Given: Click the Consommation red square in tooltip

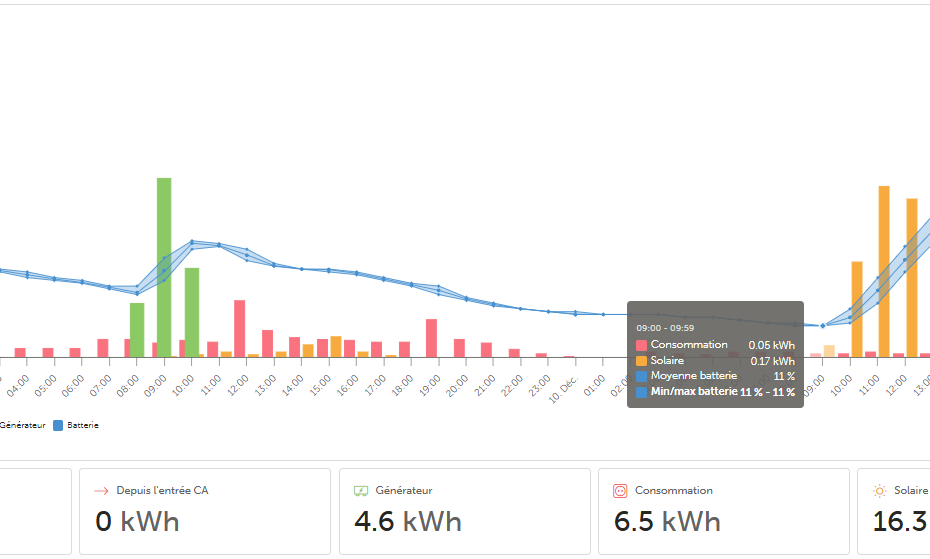Looking at the screenshot, I should 641,345.
